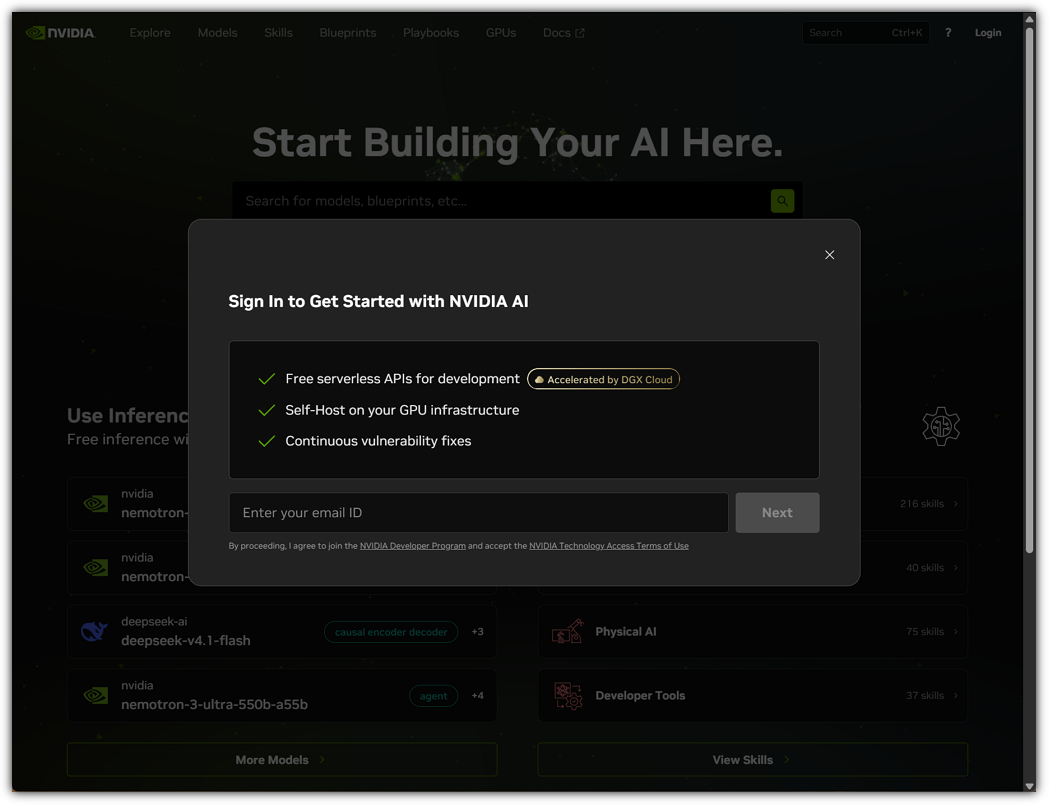Click the Login link

[987, 33]
